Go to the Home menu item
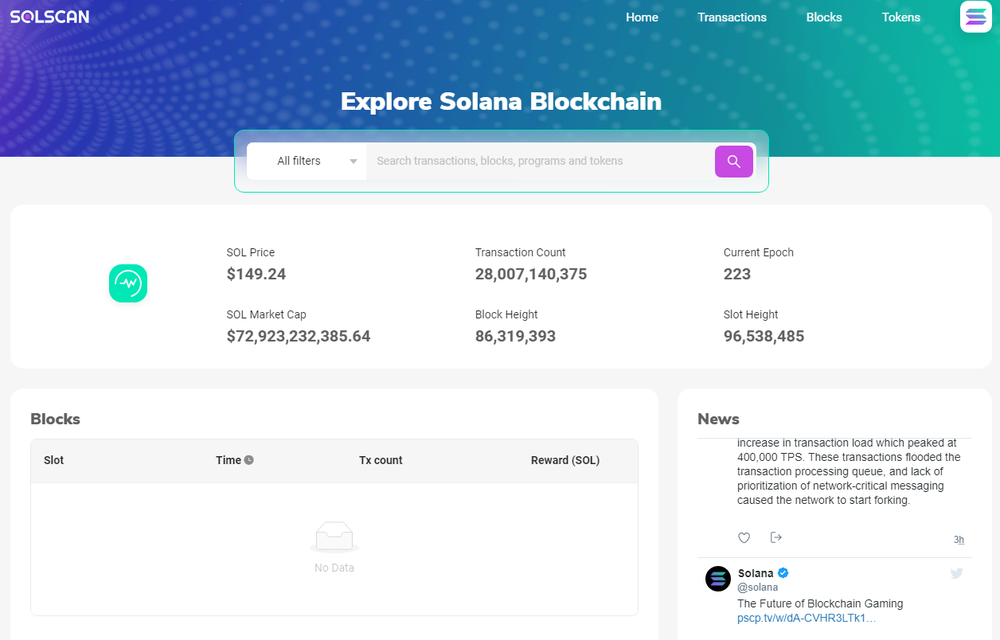Viewport: 1000px width, 640px height. (x=642, y=17)
